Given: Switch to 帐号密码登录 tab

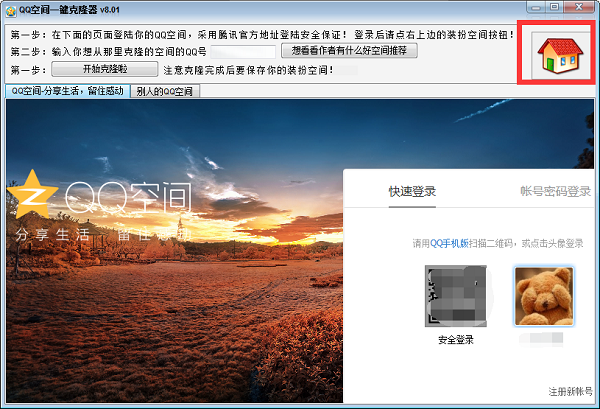Looking at the screenshot, I should 555,191.
